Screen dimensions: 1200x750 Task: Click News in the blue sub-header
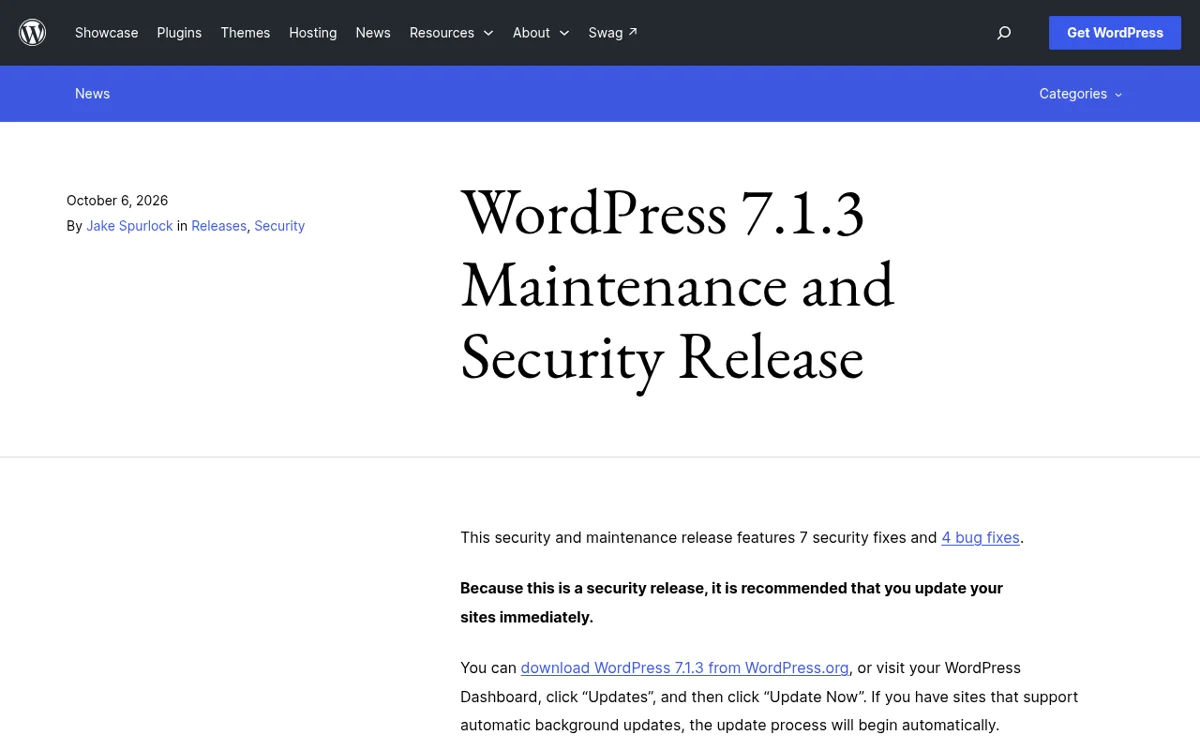[x=92, y=94]
